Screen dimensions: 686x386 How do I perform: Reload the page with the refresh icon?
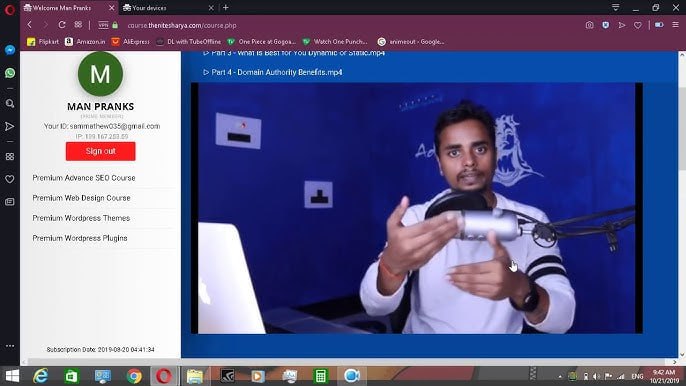point(62,25)
